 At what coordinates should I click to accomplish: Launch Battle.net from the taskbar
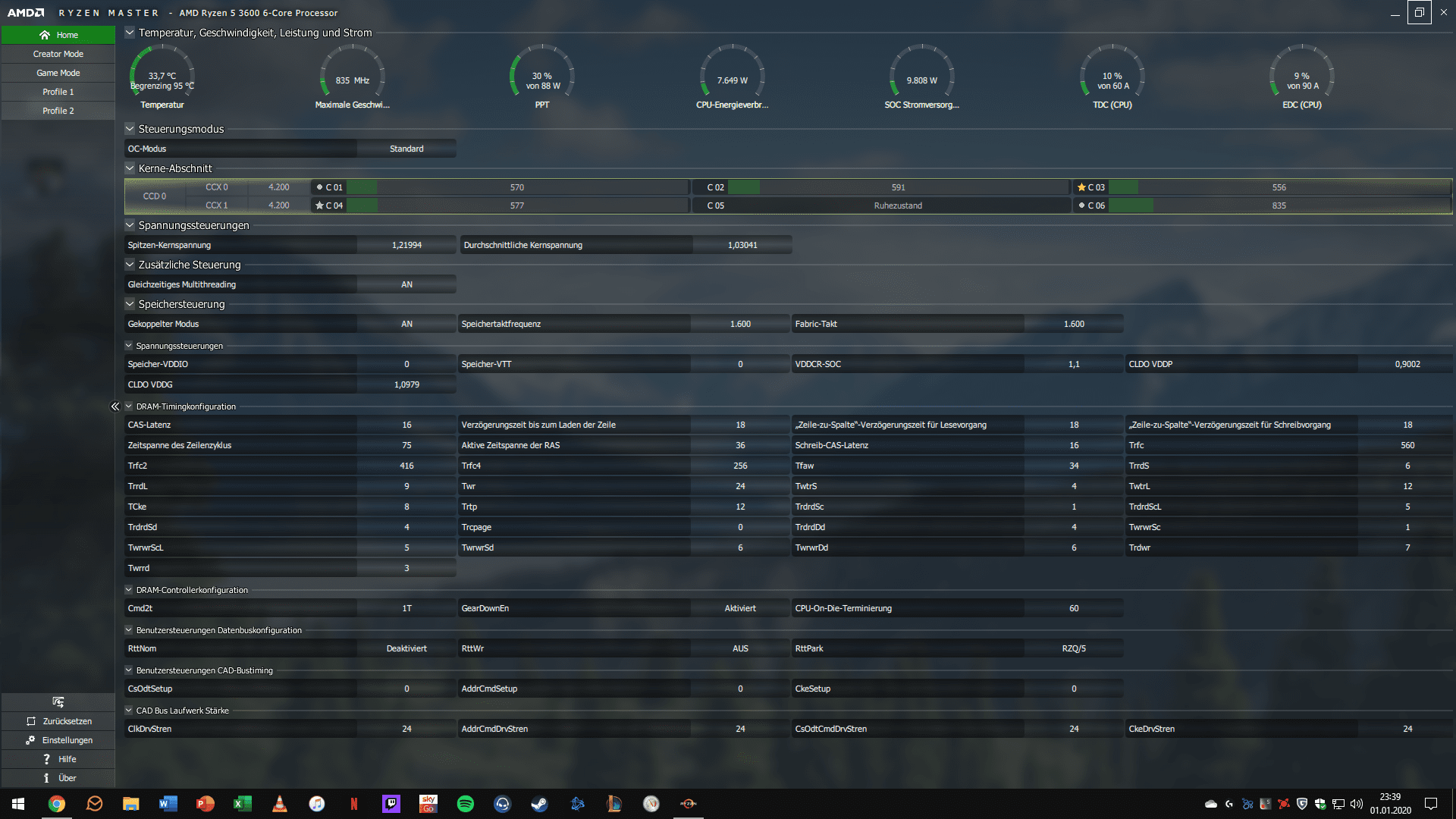point(577,804)
